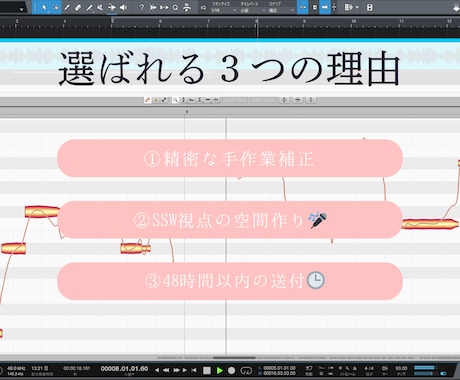Toggle the blue Autoscroll arrow button
Viewport: 460px width, 380px height.
[x=325, y=7]
